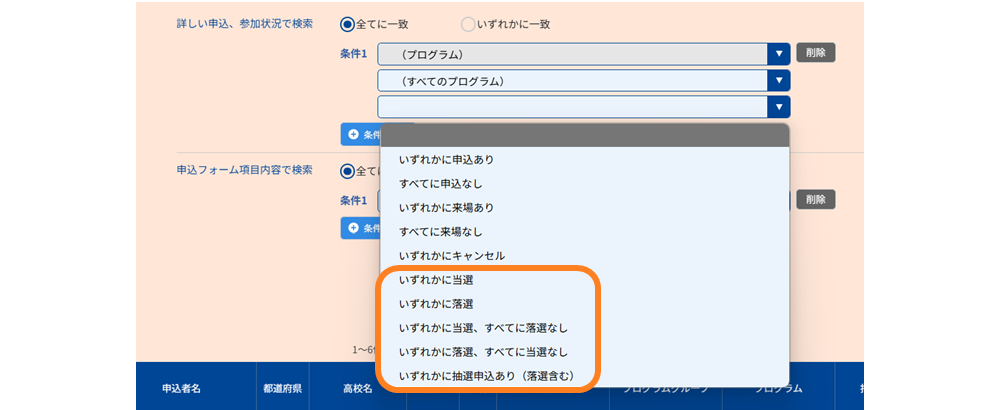The height and width of the screenshot is (410, 1005).
Task: Choose すべてに申込なし from the list
Action: pos(584,184)
